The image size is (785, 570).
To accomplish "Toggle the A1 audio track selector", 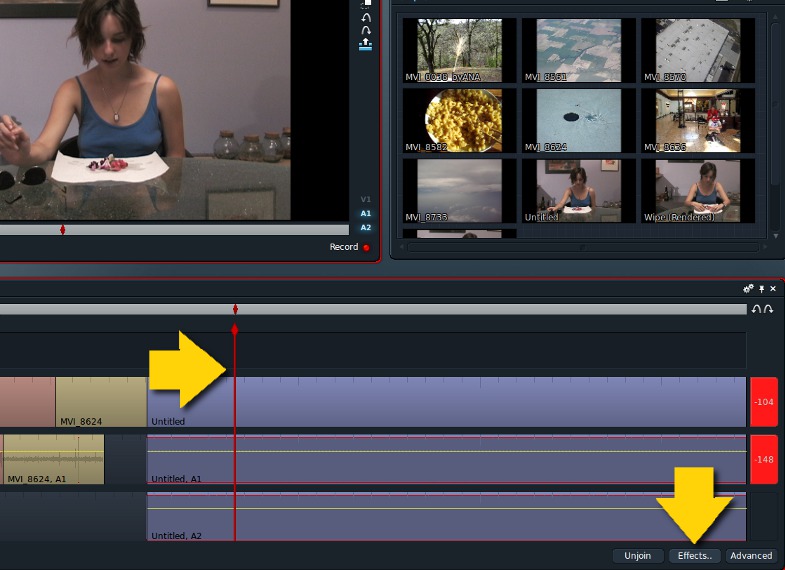I will [x=365, y=213].
